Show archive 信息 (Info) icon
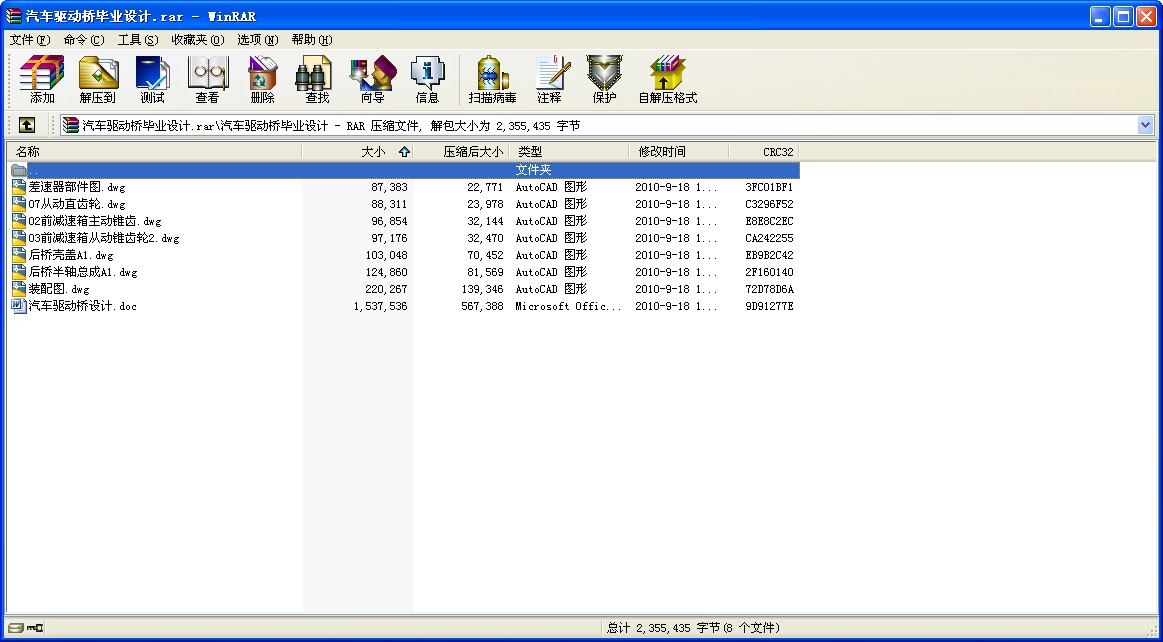 (x=427, y=80)
